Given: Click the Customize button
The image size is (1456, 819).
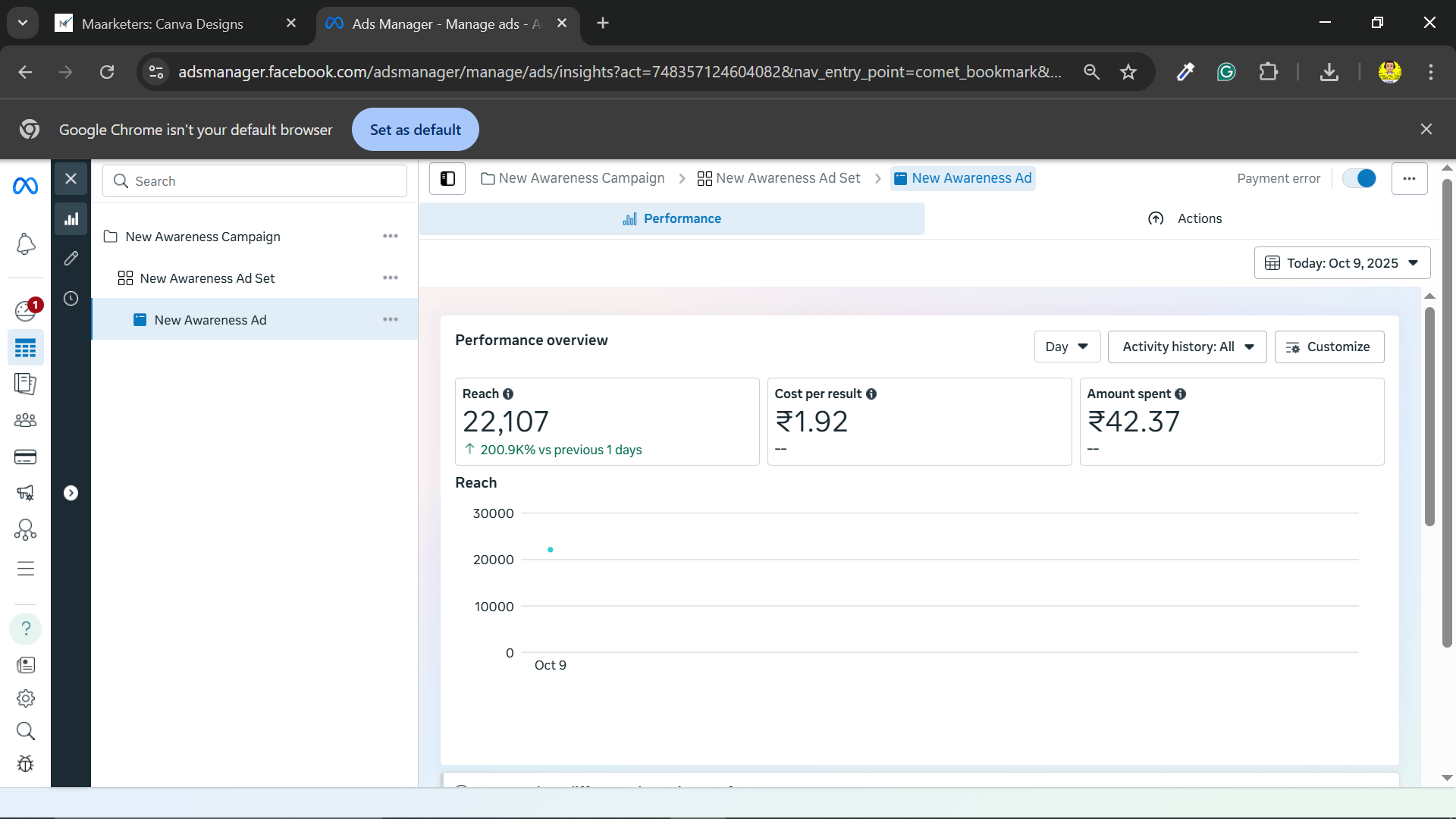Looking at the screenshot, I should (x=1329, y=347).
